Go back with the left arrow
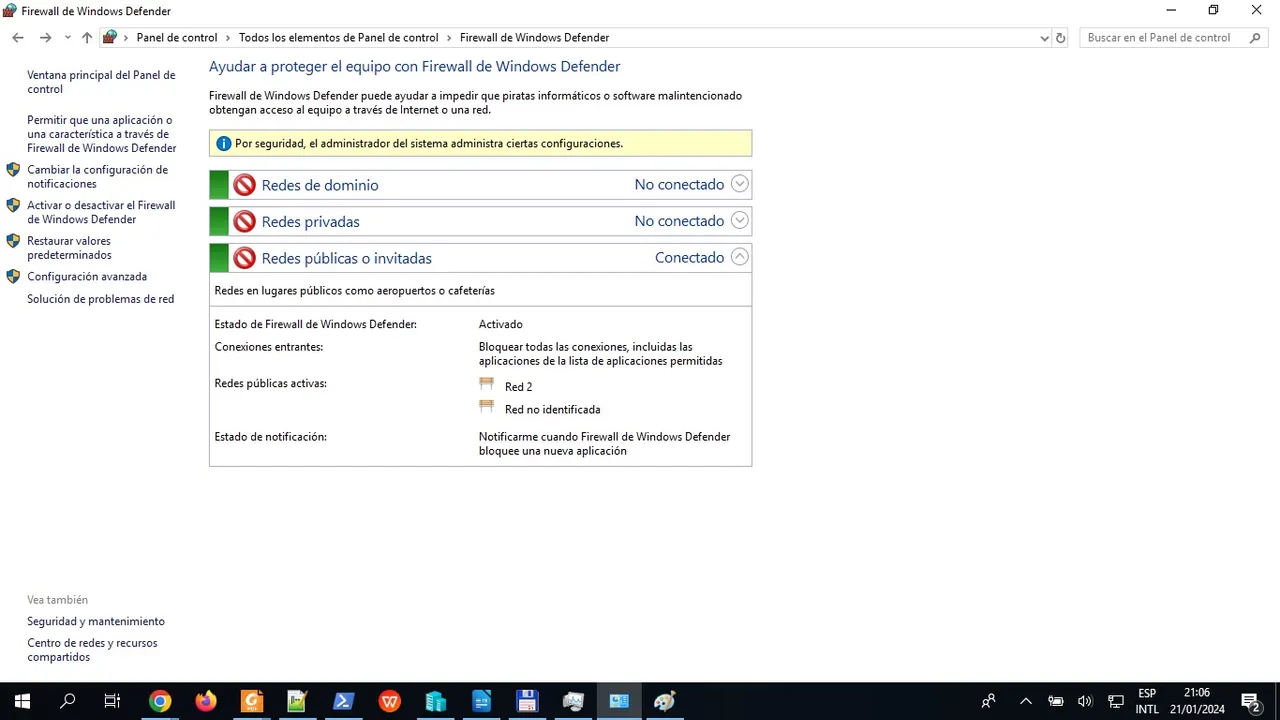 point(17,38)
